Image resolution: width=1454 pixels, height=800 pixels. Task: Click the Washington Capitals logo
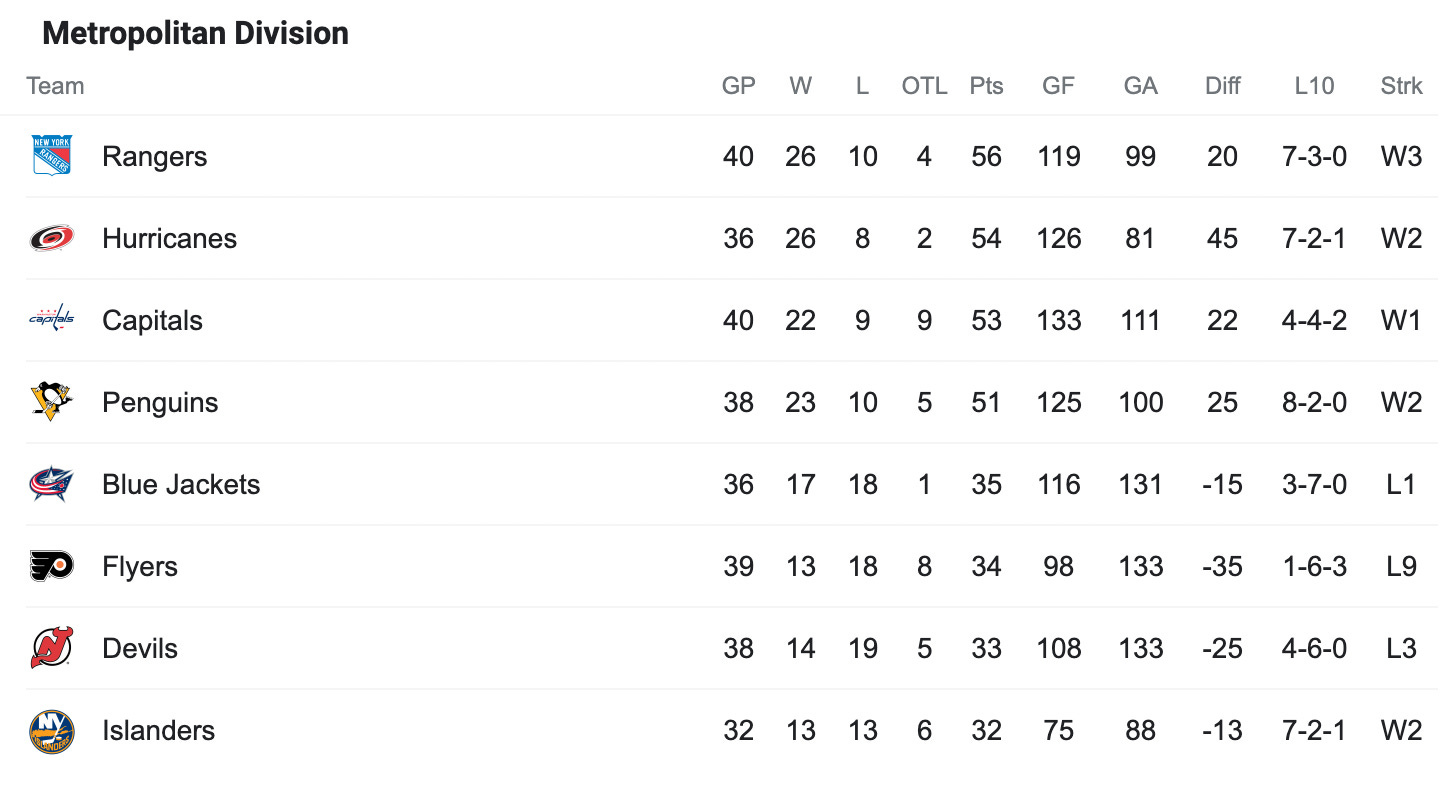coord(51,319)
